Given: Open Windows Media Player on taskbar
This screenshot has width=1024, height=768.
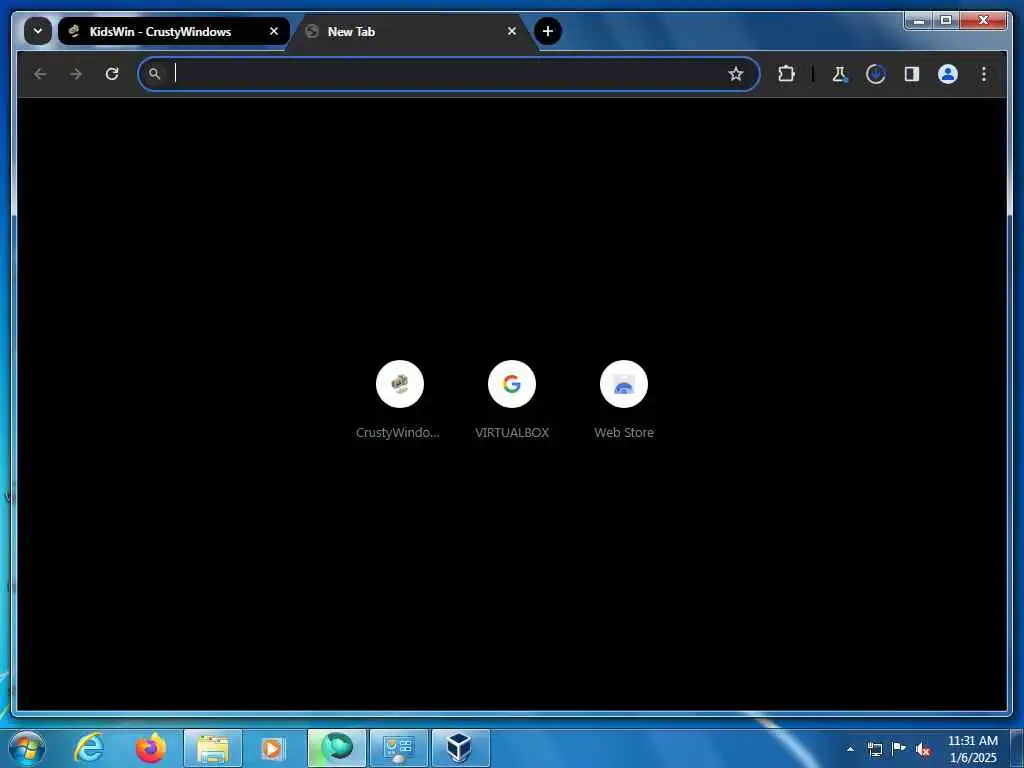Looking at the screenshot, I should tap(273, 748).
